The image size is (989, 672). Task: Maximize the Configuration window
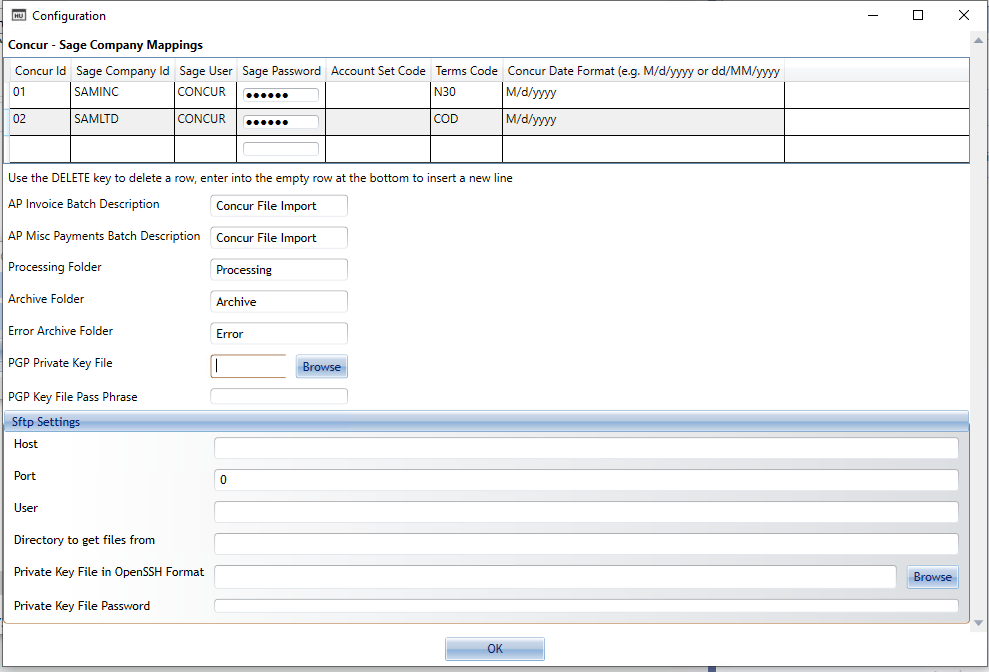click(918, 15)
